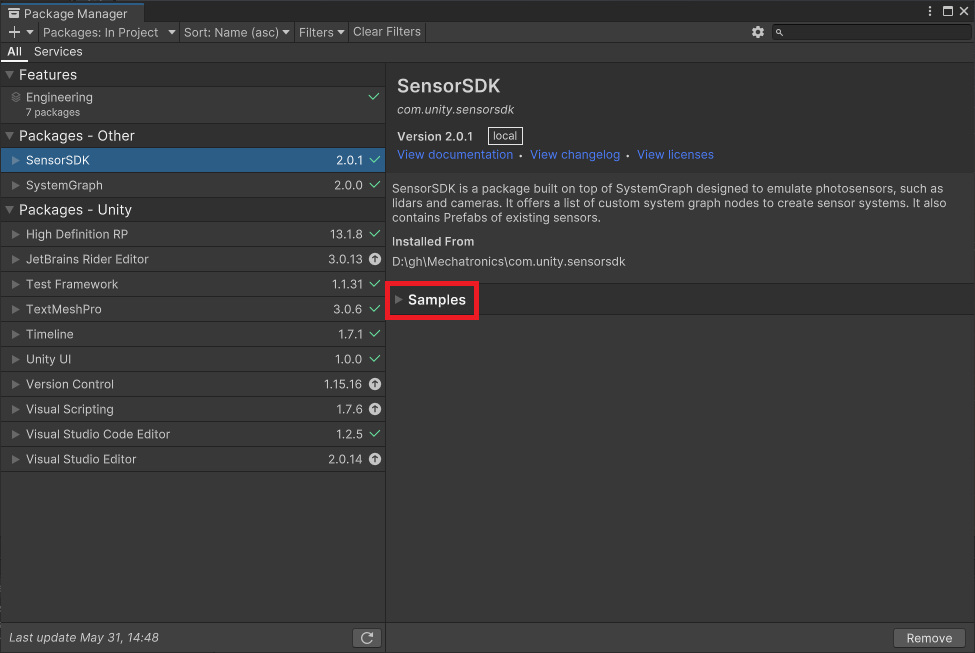Click the installed checkmark for Visual Studio Code Editor
Image resolution: width=975 pixels, height=653 pixels.
coord(375,433)
